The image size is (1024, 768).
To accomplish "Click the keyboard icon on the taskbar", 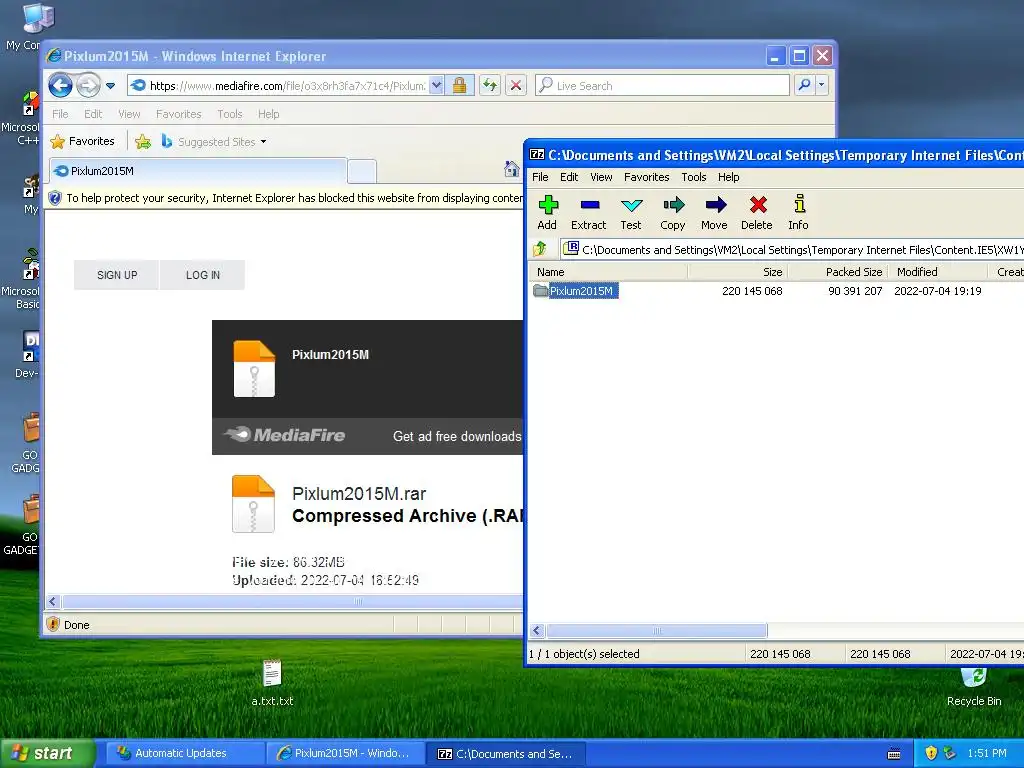I will click(x=894, y=754).
